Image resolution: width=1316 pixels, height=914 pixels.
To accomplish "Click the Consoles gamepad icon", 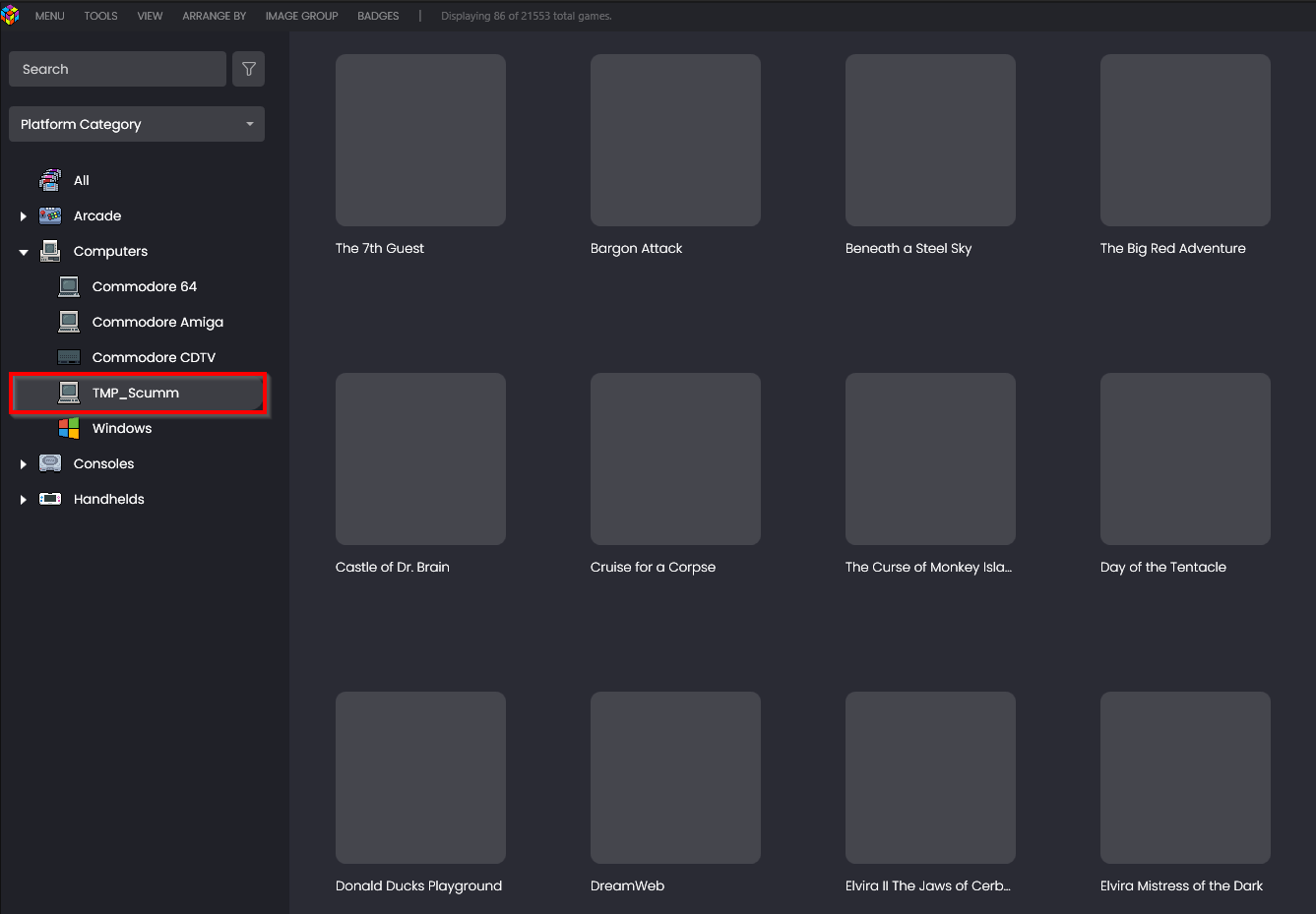I will (x=50, y=463).
